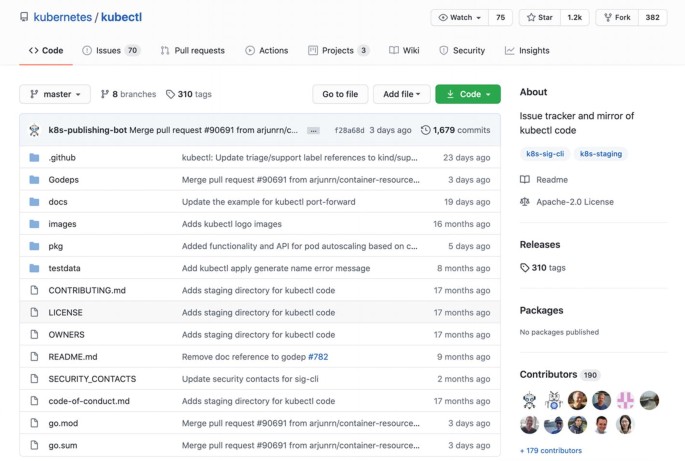Open the last contributor avatar in the second row

tap(625, 424)
